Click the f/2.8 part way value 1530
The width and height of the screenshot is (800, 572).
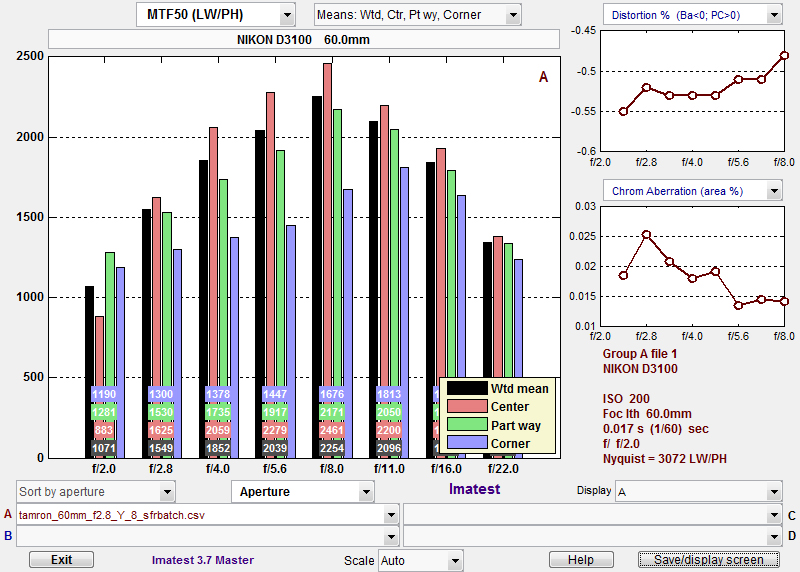point(161,412)
